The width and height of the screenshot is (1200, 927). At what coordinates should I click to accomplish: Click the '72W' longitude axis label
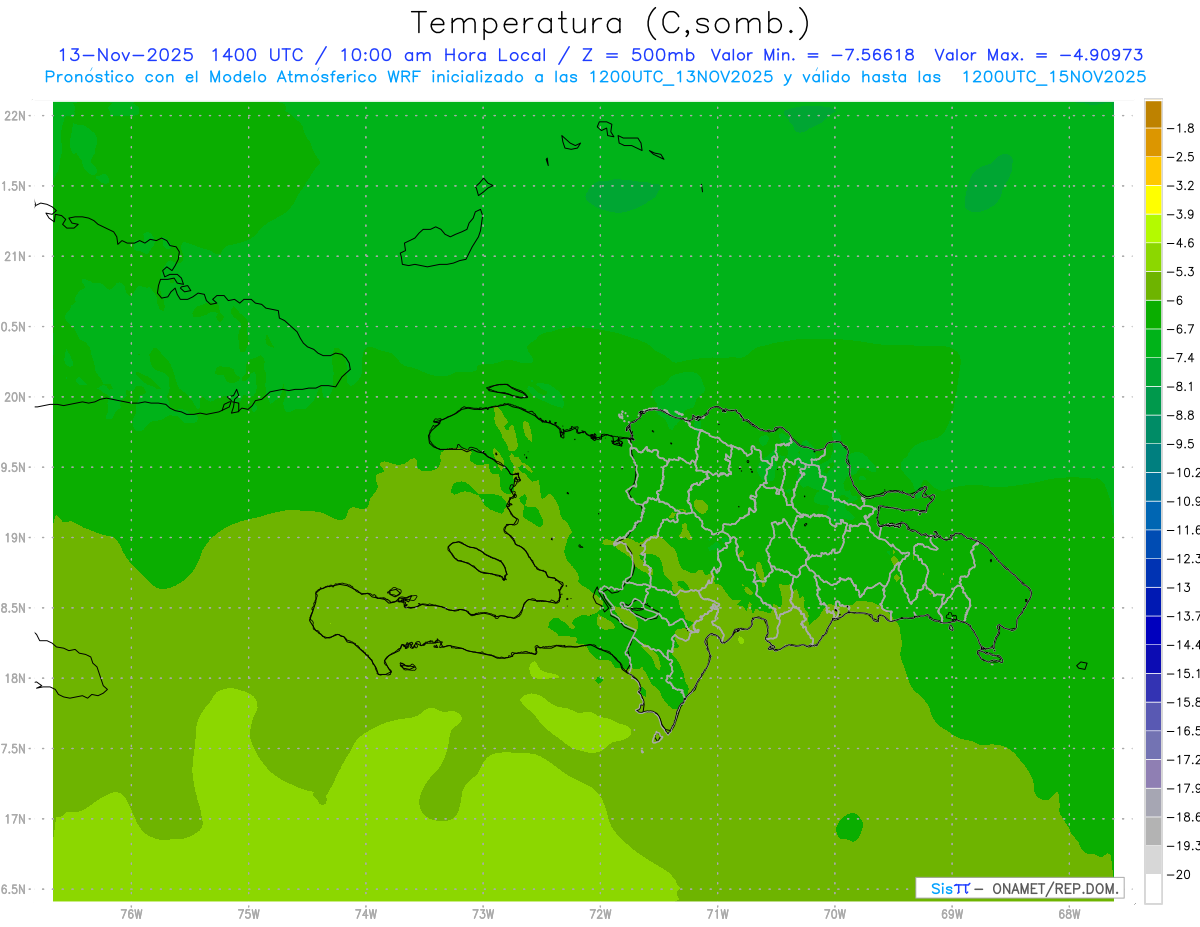pos(600,914)
